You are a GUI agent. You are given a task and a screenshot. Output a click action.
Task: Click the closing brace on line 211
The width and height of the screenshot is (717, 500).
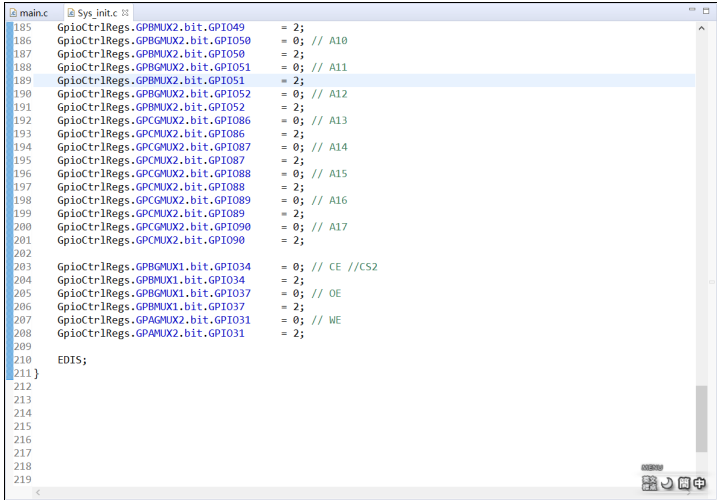pyautogui.click(x=37, y=374)
